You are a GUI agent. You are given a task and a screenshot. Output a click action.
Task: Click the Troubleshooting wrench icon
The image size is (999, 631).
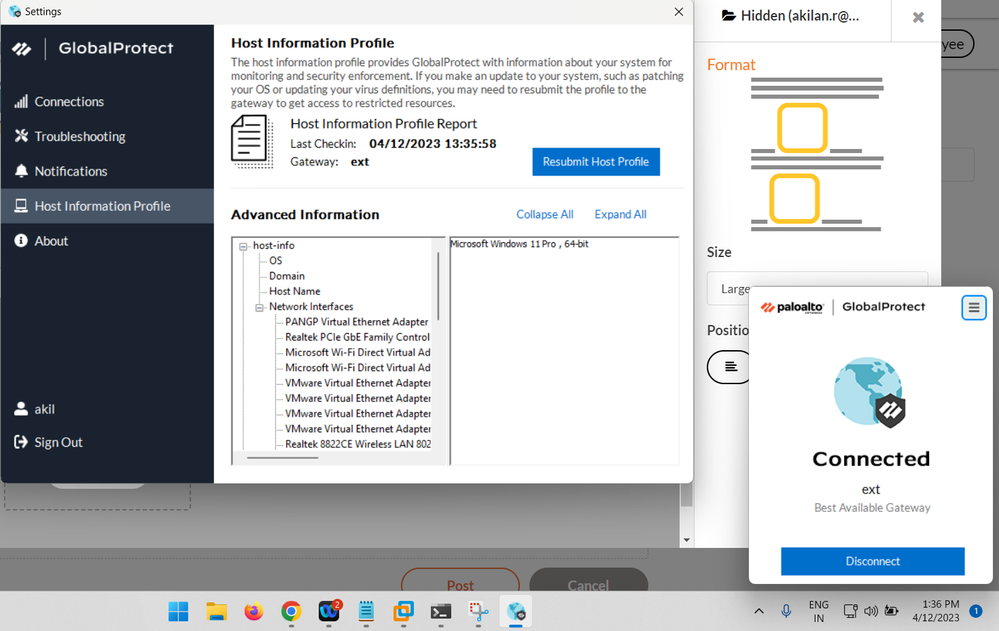coord(21,136)
